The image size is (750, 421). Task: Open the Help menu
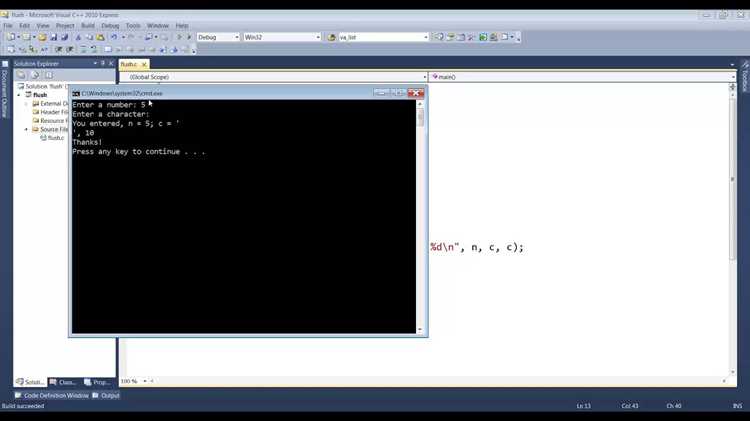pos(182,25)
